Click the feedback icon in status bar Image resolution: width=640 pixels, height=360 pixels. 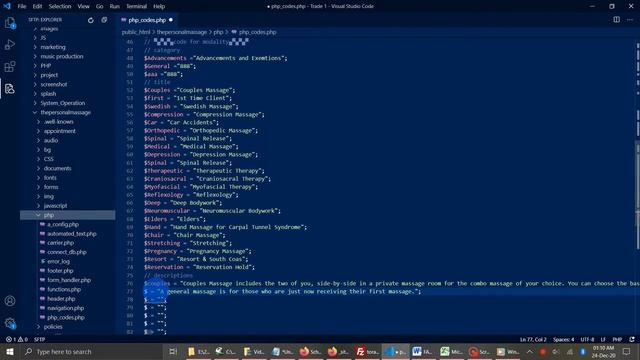click(632, 339)
